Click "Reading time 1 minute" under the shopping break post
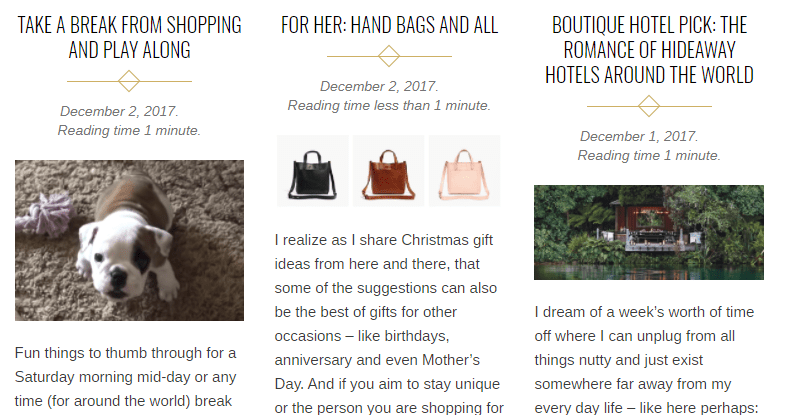 point(129,130)
